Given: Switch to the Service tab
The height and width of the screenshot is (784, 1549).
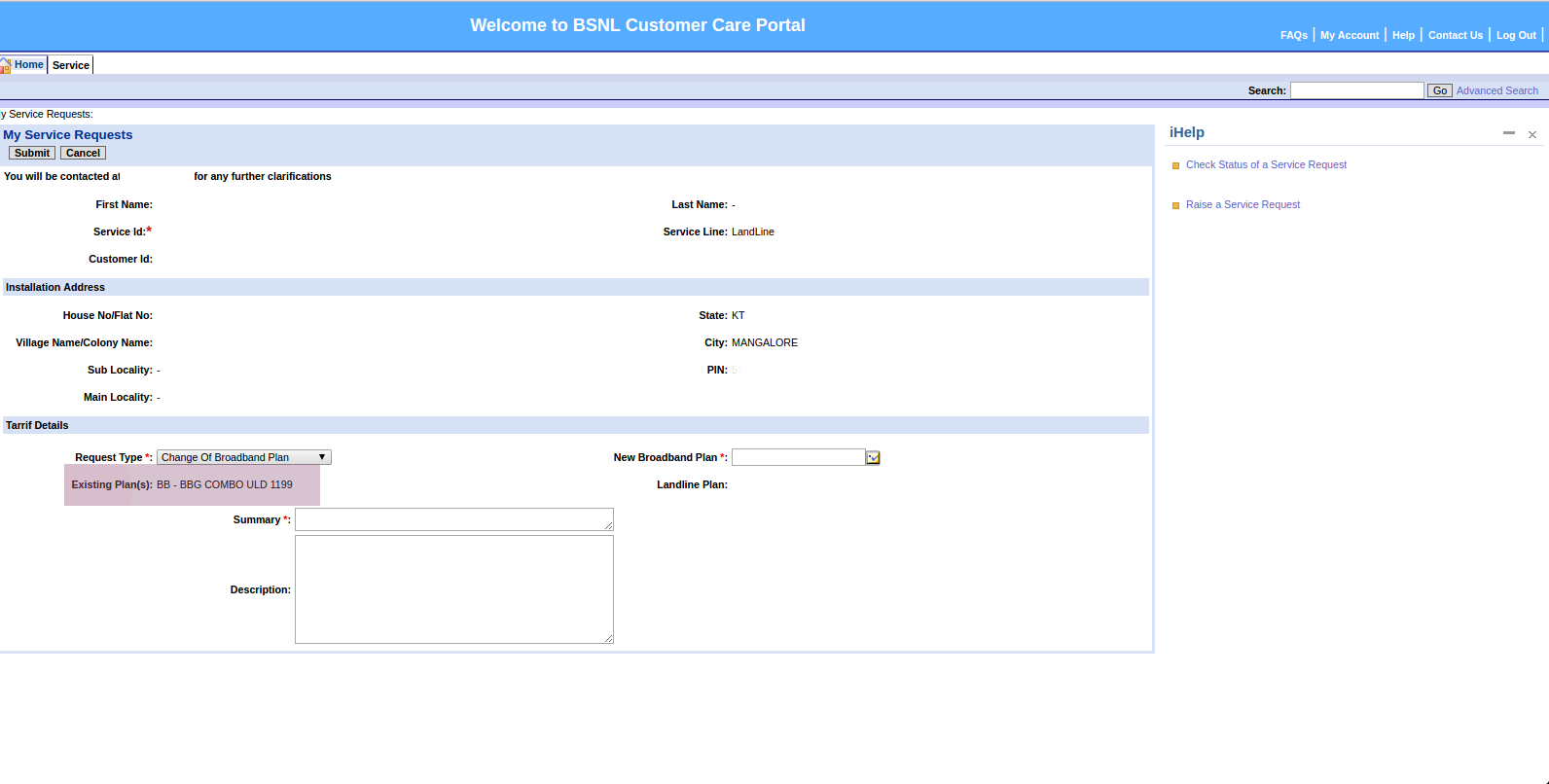Looking at the screenshot, I should coord(71,65).
